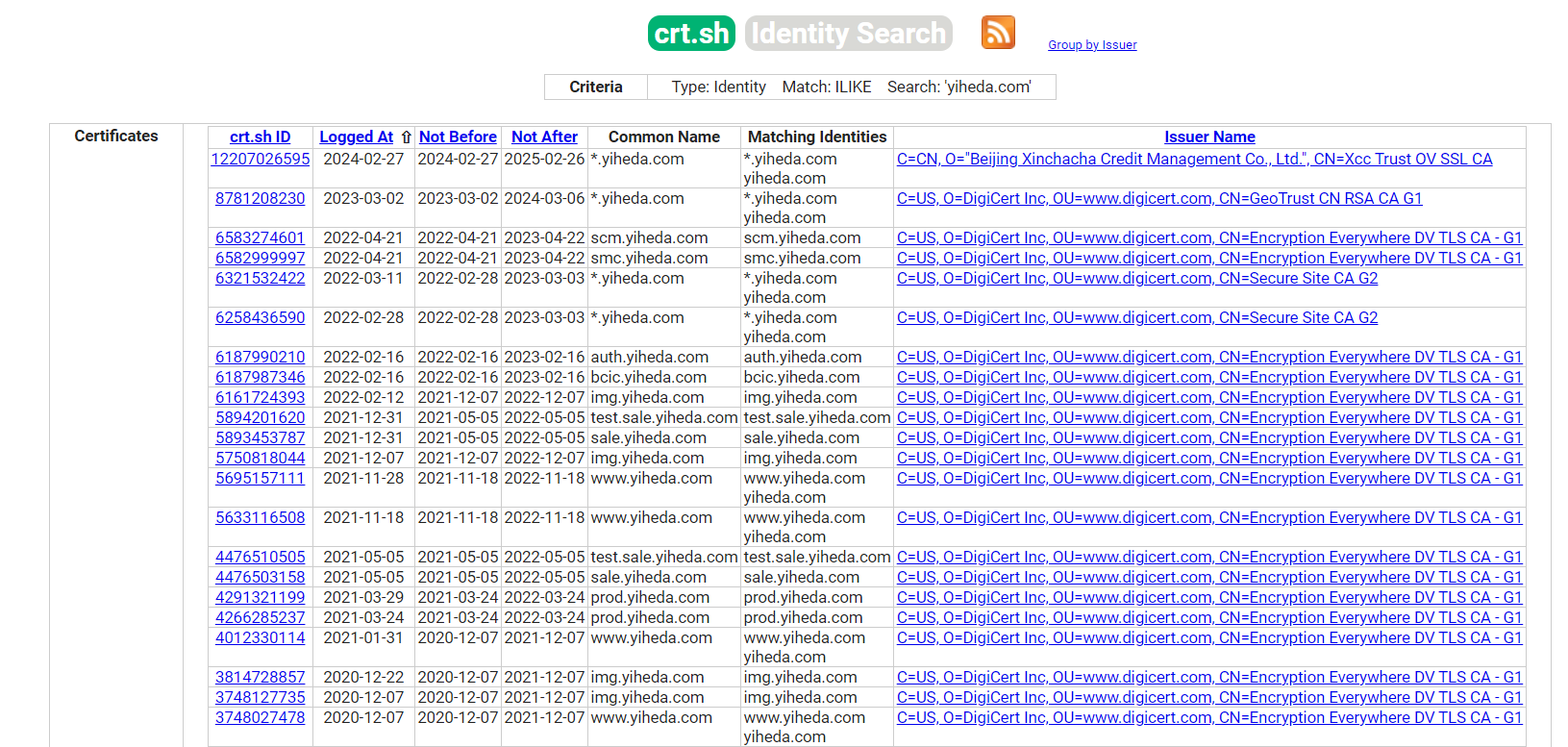Image resolution: width=1568 pixels, height=747 pixels.
Task: Open certificate ID 4291321199
Action: tap(261, 598)
